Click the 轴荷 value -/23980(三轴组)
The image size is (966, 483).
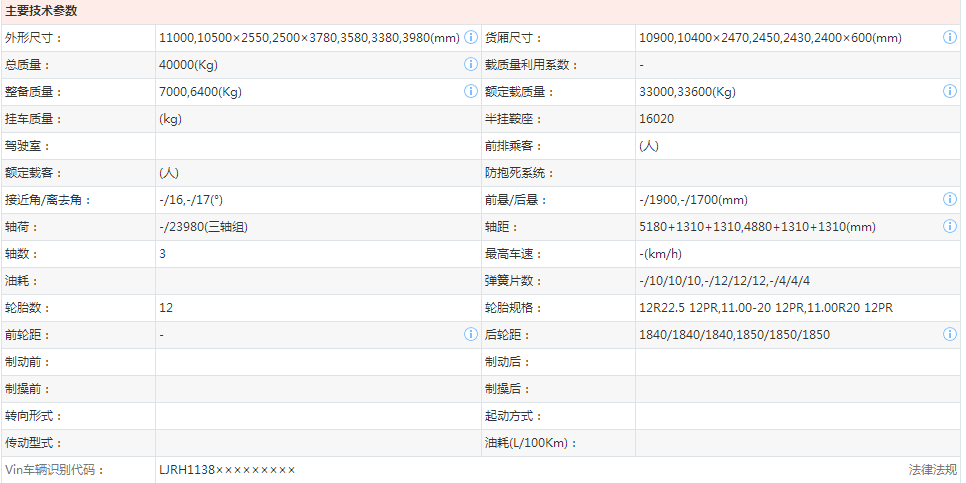pyautogui.click(x=203, y=227)
